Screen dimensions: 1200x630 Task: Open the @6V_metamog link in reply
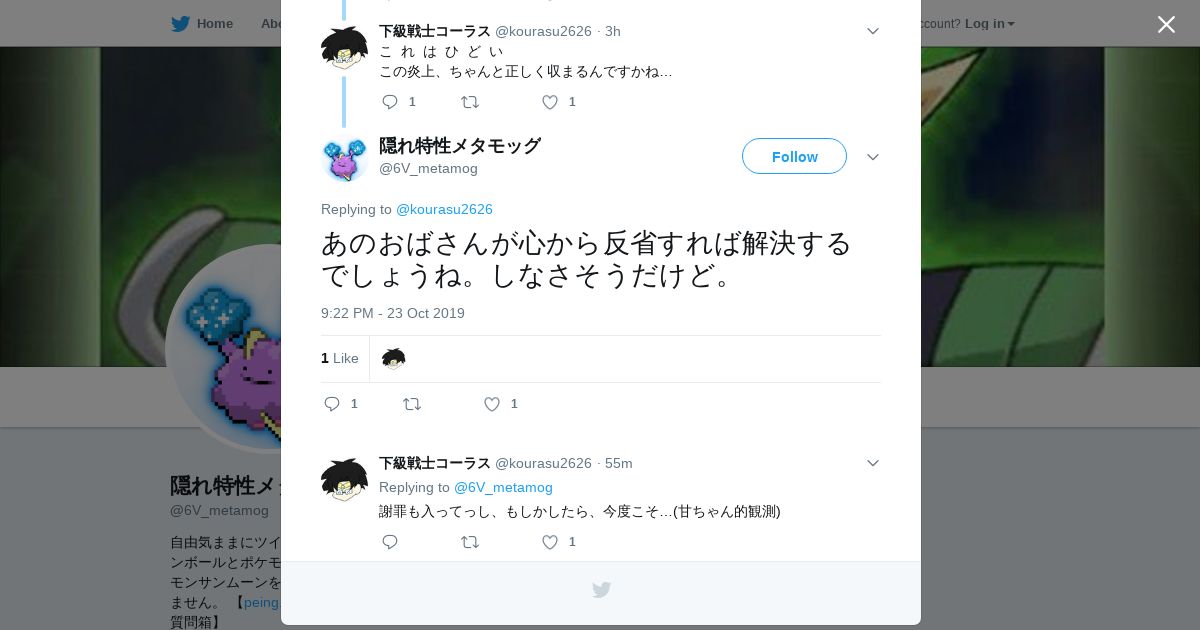pos(503,487)
